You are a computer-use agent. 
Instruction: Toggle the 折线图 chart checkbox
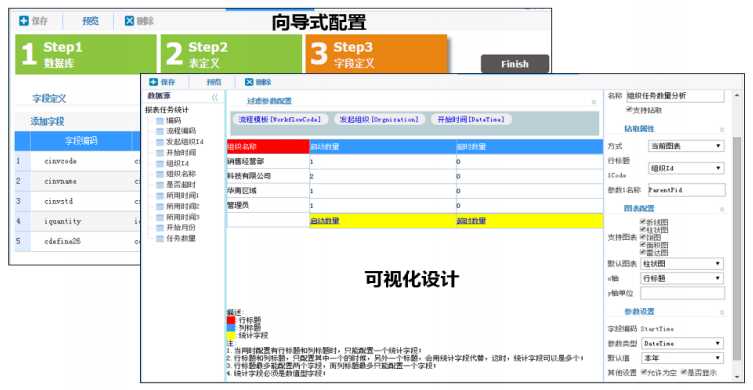(x=643, y=221)
